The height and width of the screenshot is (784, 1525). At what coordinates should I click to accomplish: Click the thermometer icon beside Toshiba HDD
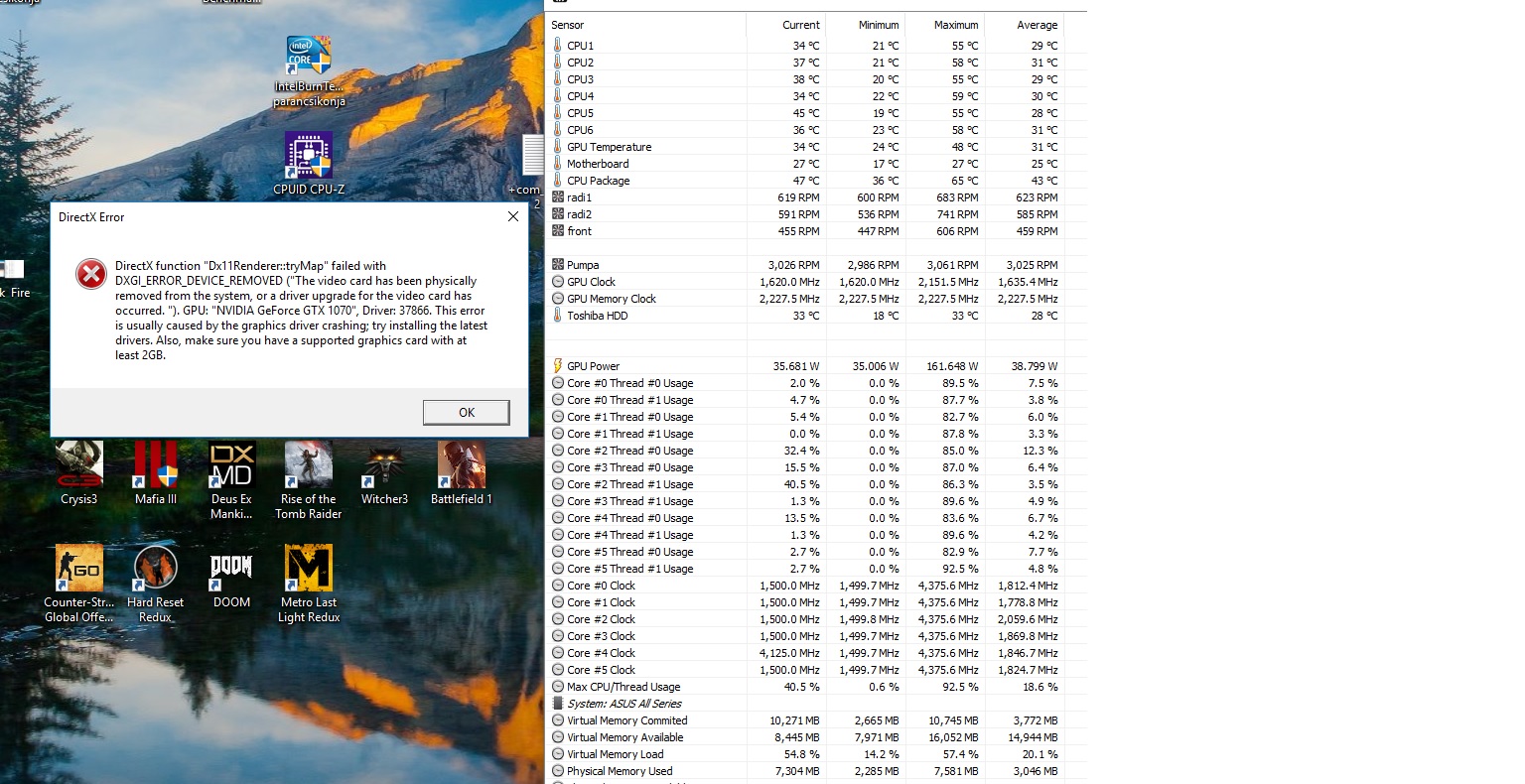(557, 316)
